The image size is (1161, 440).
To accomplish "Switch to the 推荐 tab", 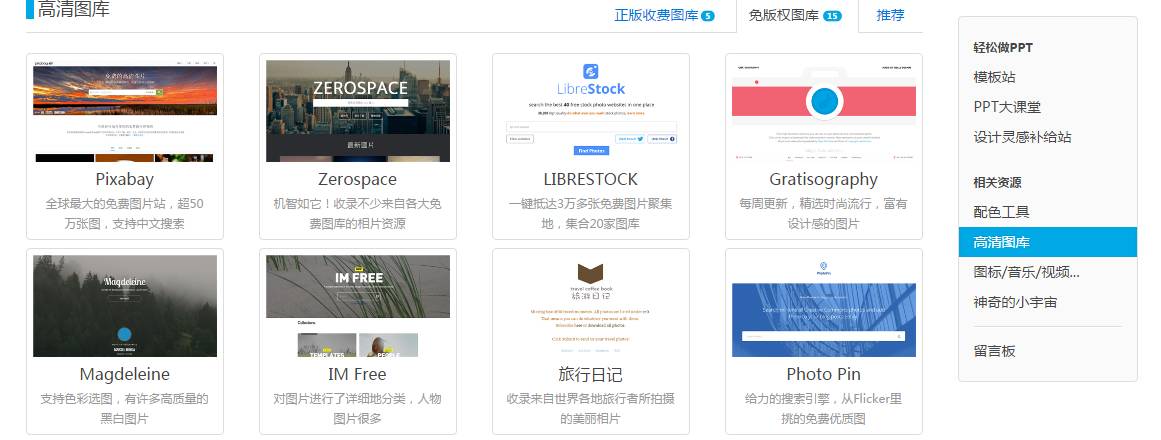I will [x=890, y=16].
